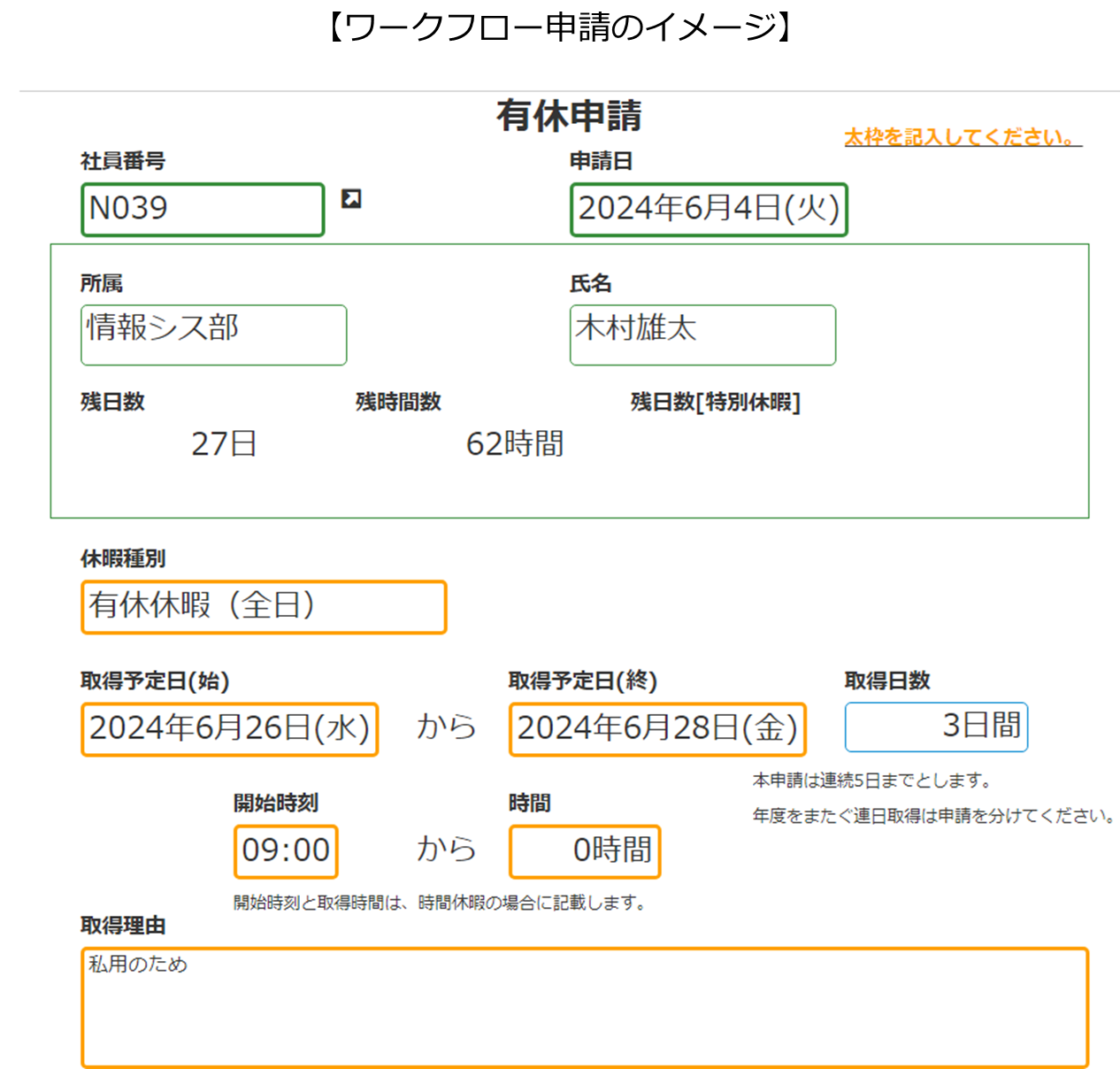This screenshot has width=1120, height=1069.
Task: Click the 残日数[特別休暇] label
Action: [715, 403]
